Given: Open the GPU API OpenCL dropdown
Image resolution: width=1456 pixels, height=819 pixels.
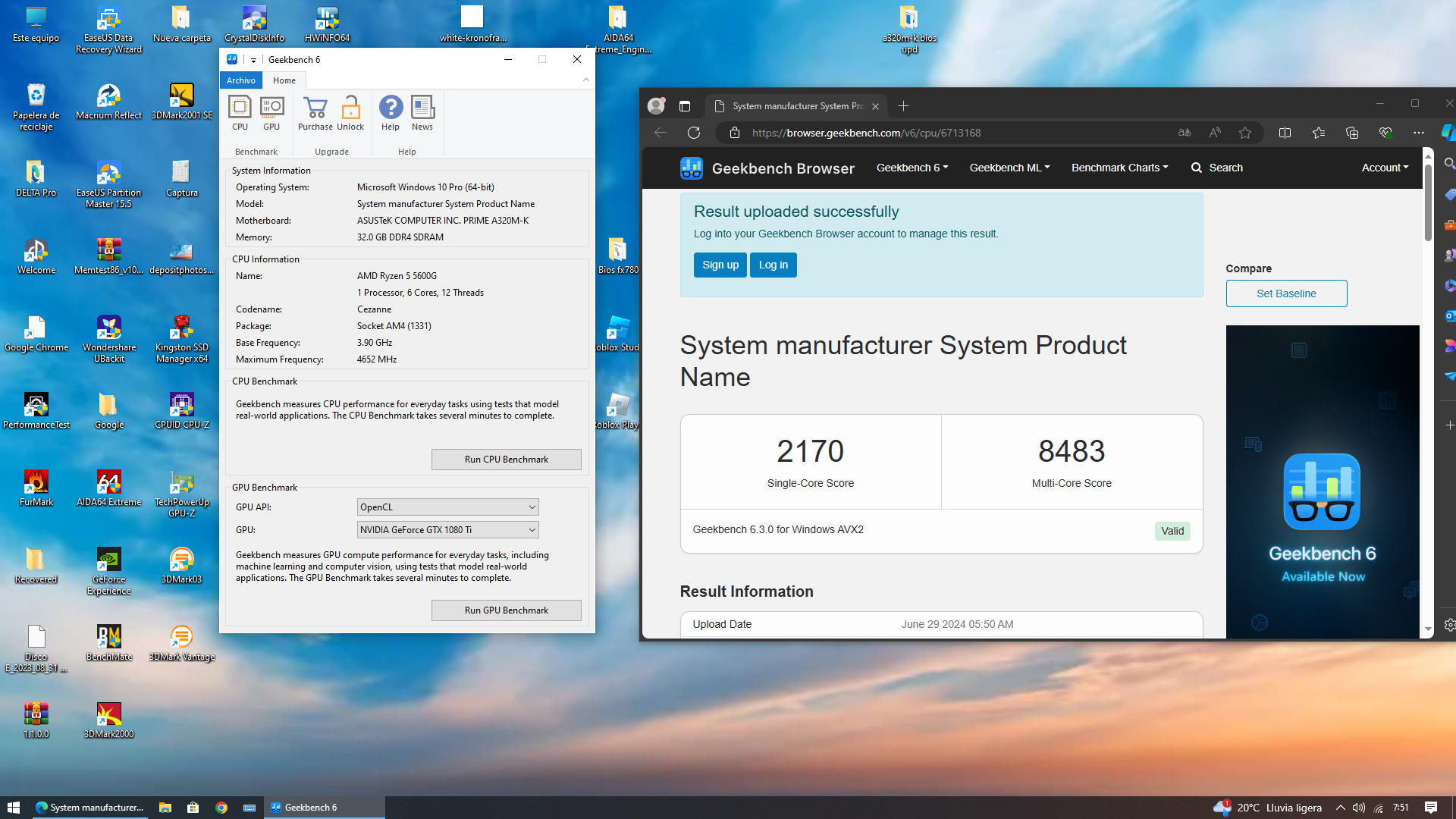Looking at the screenshot, I should click(447, 507).
